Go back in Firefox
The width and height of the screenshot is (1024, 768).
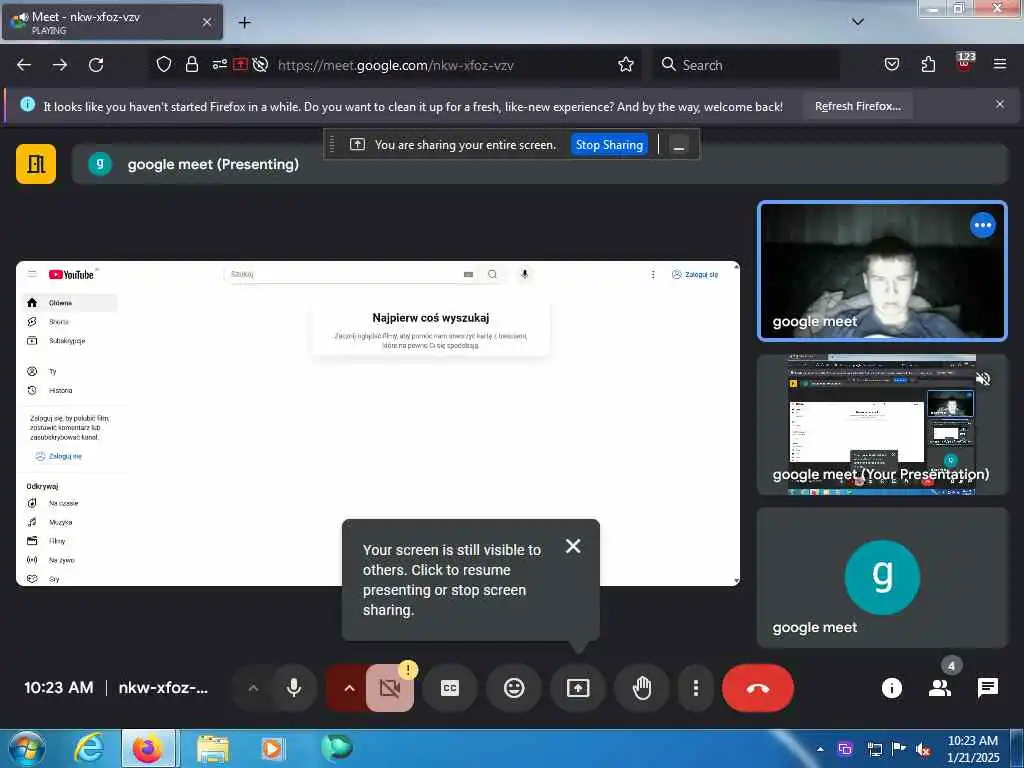(24, 65)
